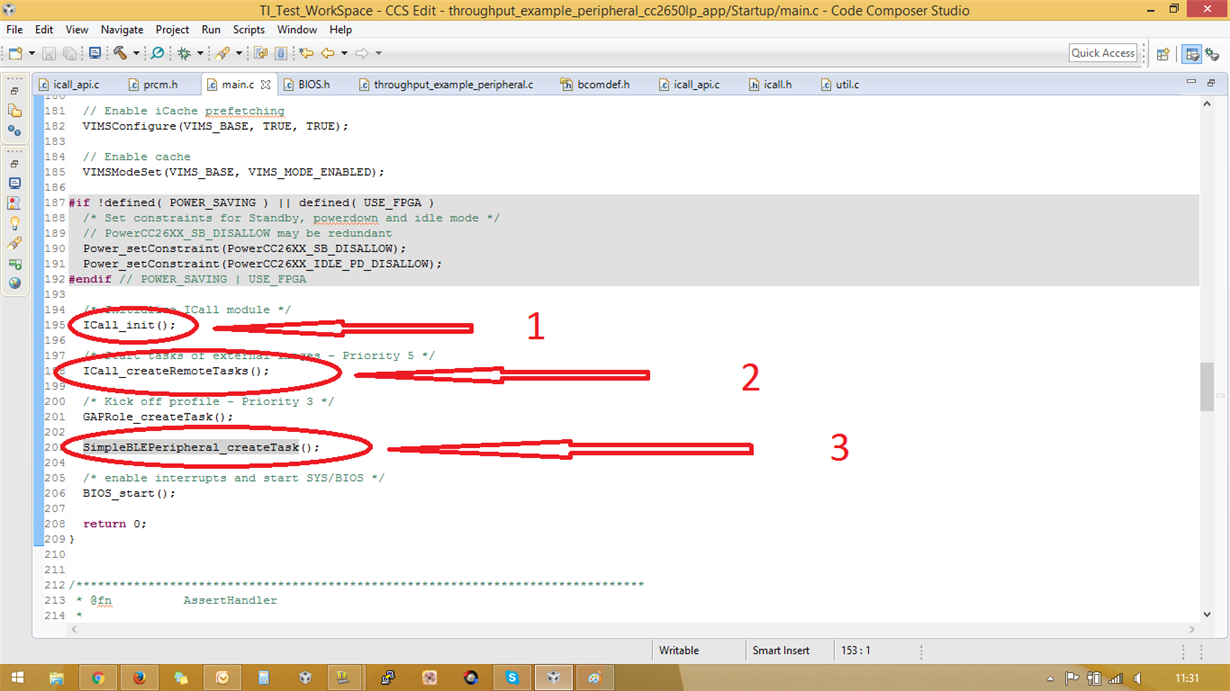The height and width of the screenshot is (691, 1230).
Task: Click the Build hammer icon
Action: pos(120,53)
